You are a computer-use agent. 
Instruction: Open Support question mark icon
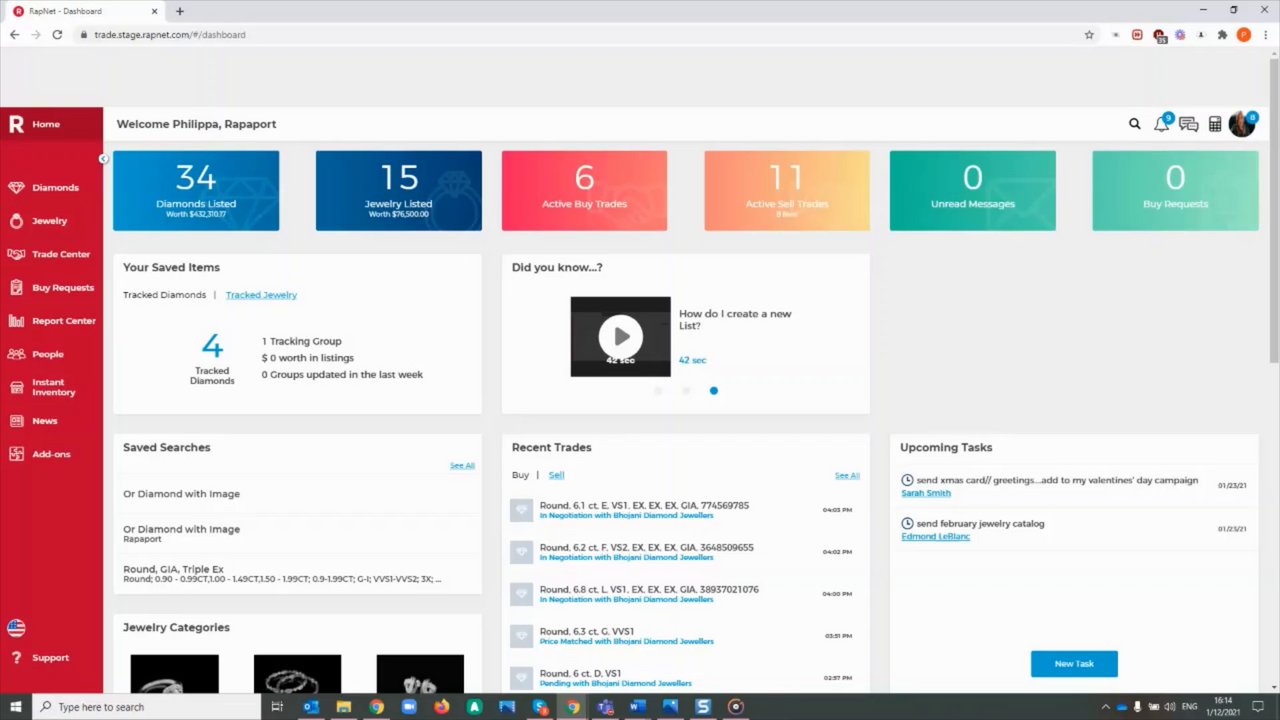pos(16,658)
